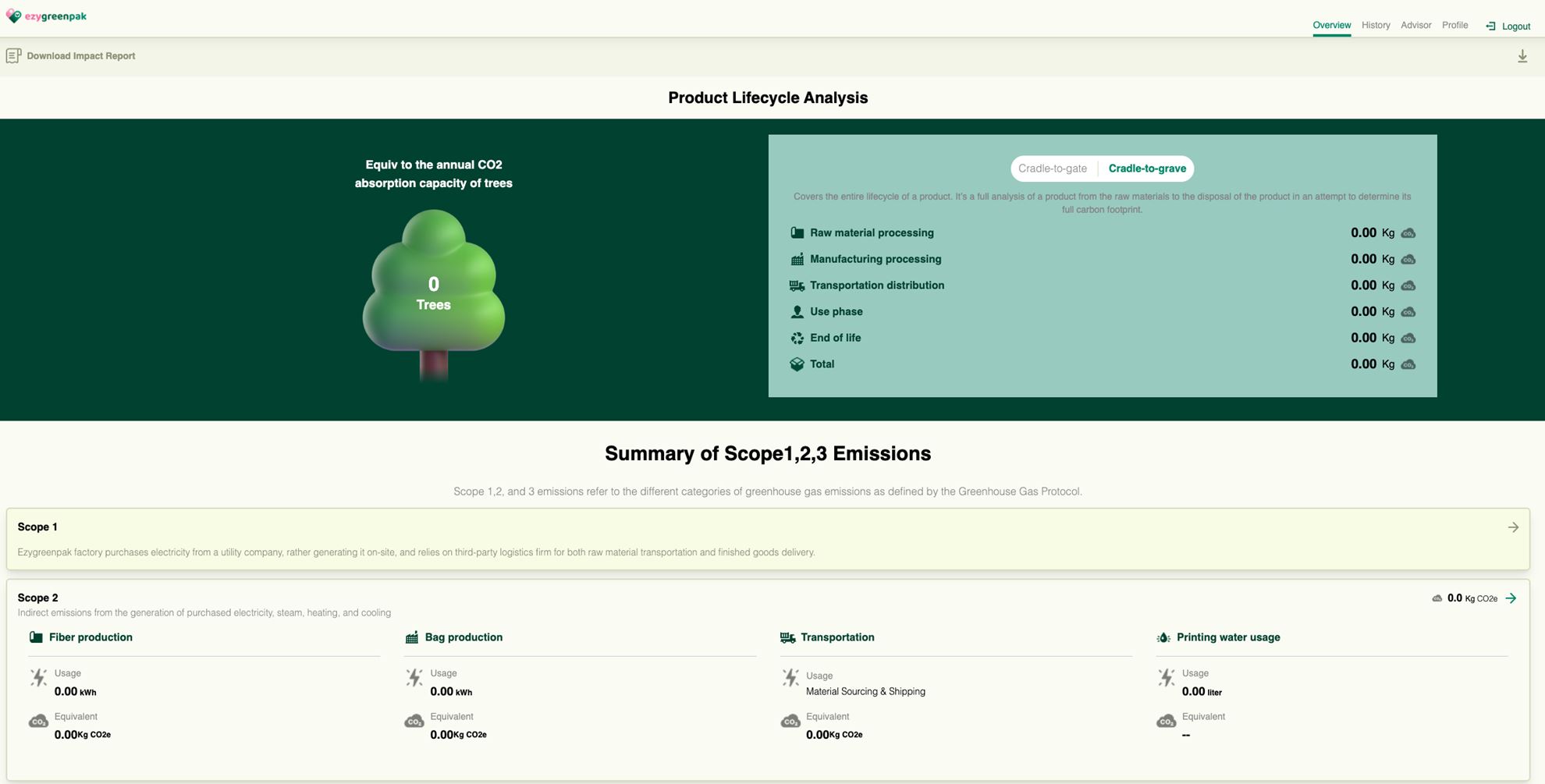Viewport: 1545px width, 784px height.
Task: Click the End of life recycle icon
Action: pos(797,338)
